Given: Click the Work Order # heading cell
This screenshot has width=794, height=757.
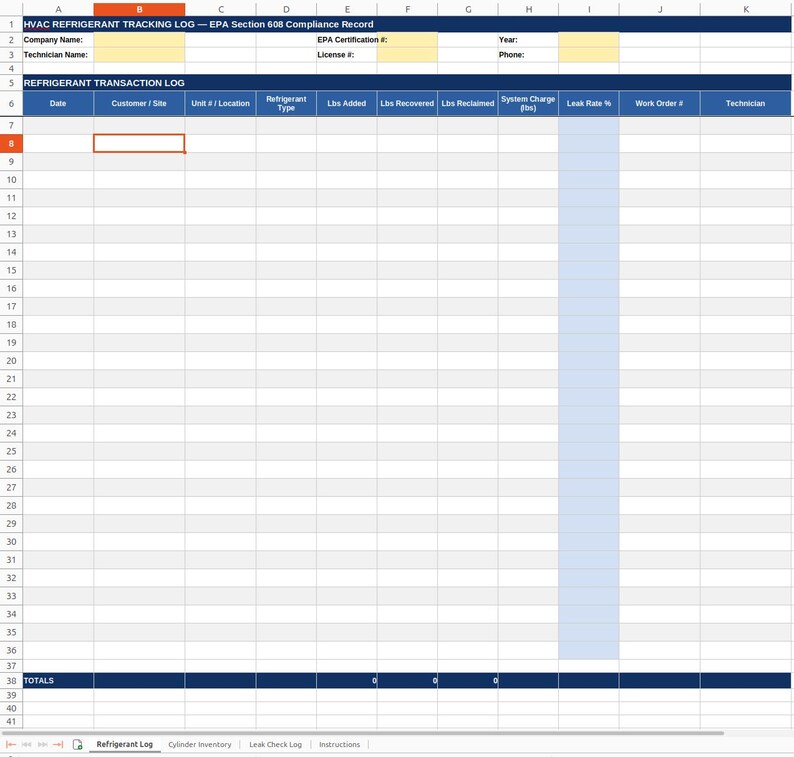Looking at the screenshot, I should tap(659, 103).
